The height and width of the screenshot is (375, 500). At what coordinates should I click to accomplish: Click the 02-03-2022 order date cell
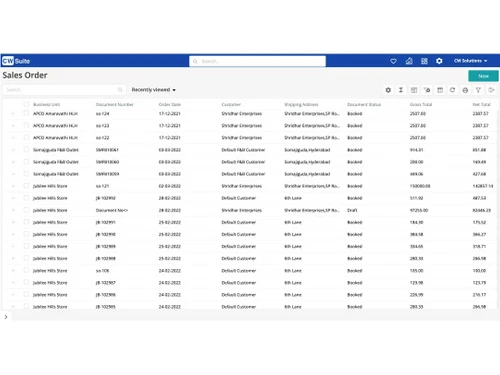tap(170, 186)
